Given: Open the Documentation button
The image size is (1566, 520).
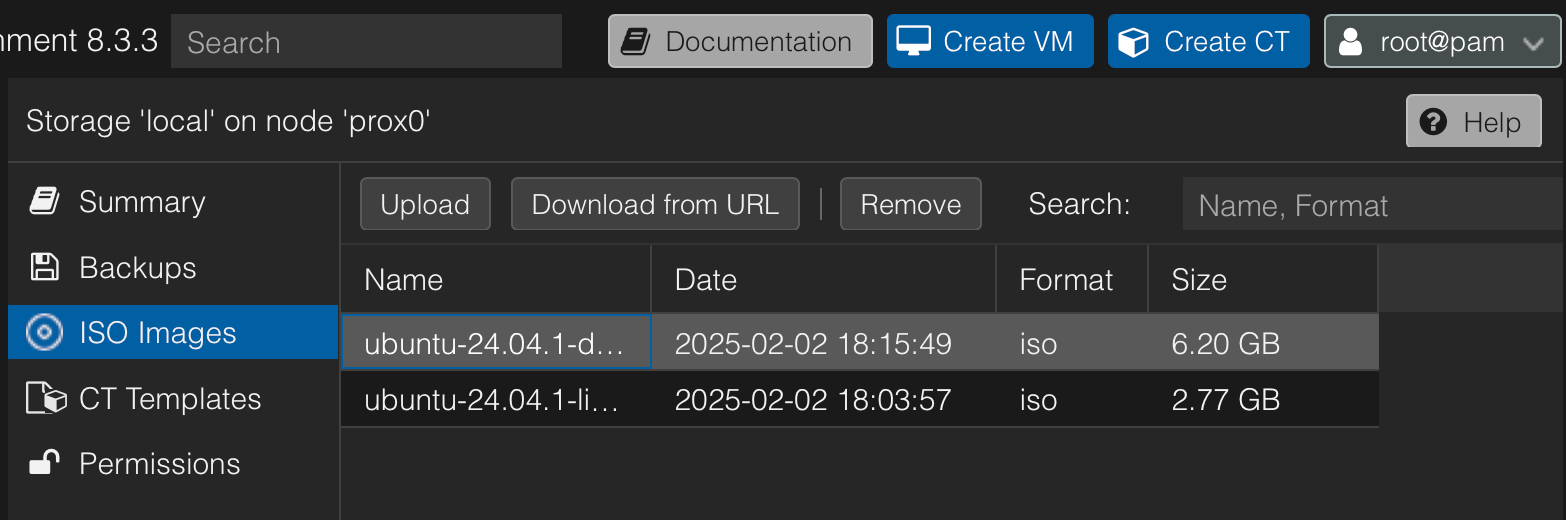Looking at the screenshot, I should (x=740, y=41).
